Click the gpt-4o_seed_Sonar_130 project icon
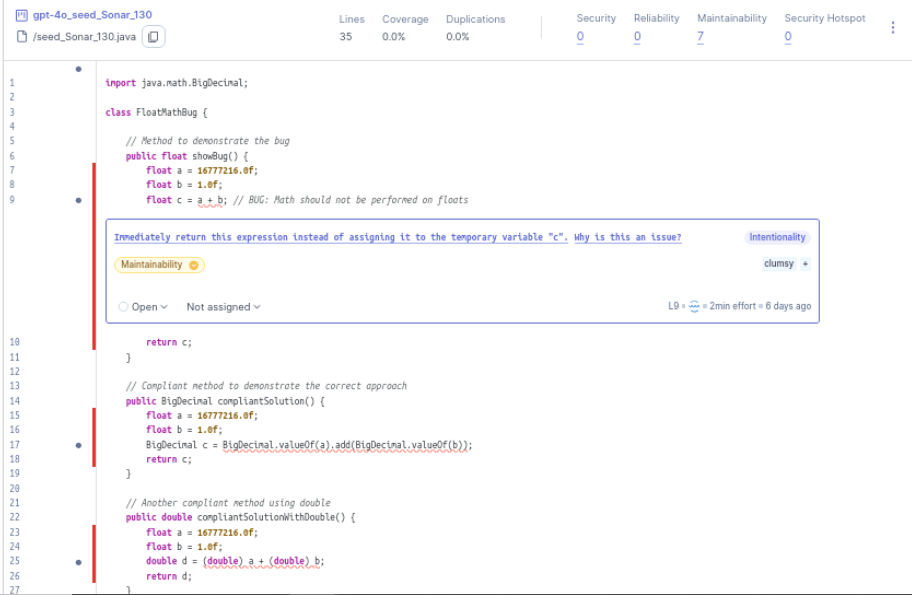The image size is (912, 595). [22, 16]
